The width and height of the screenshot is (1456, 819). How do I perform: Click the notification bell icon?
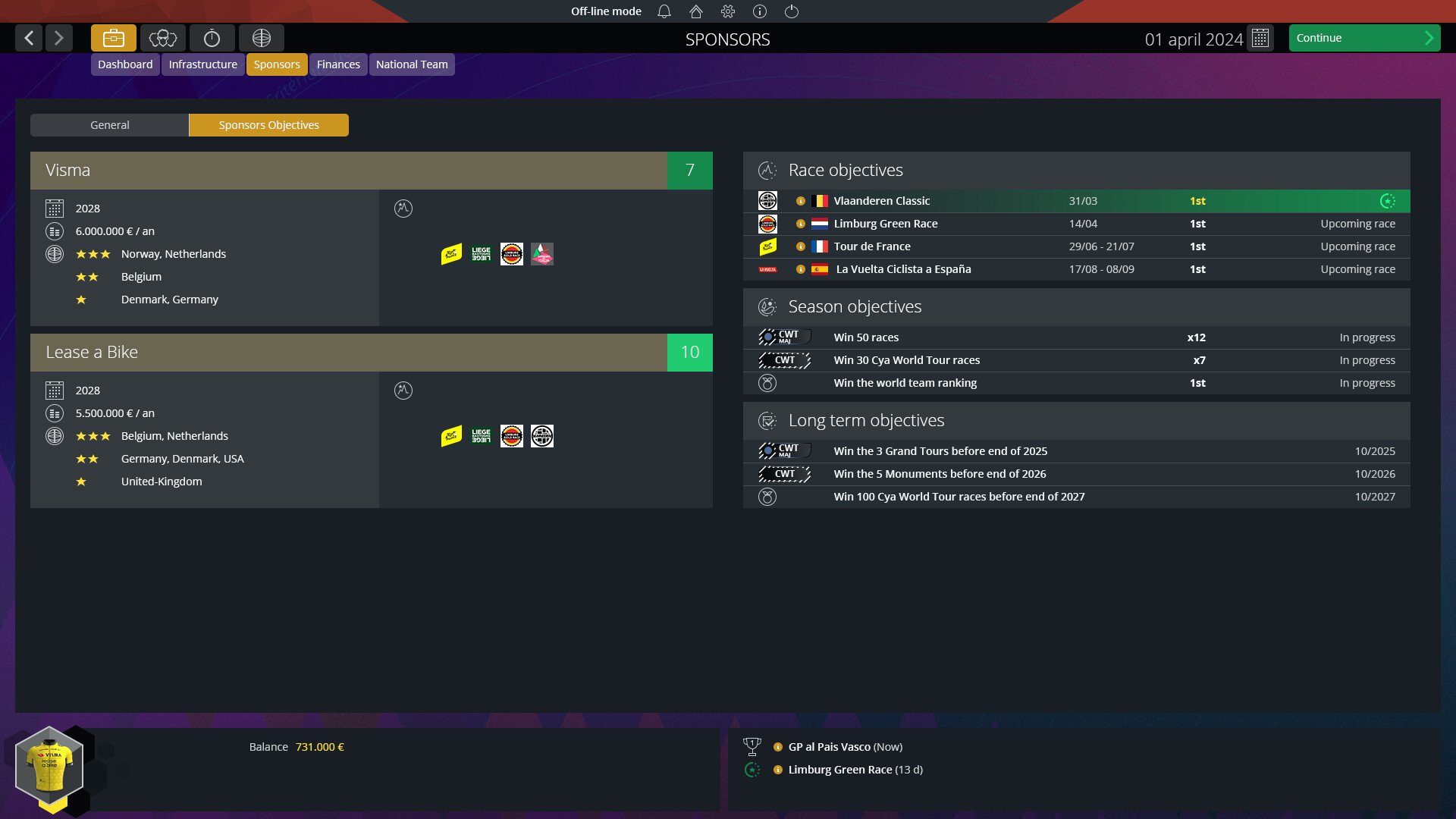(663, 11)
